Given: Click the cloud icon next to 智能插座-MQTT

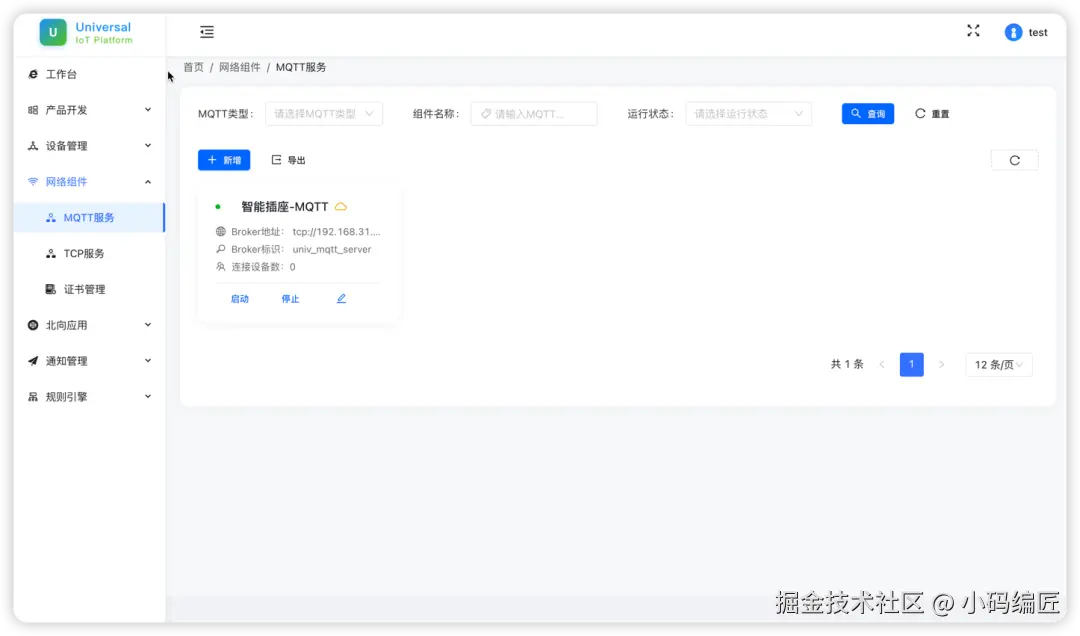Looking at the screenshot, I should [340, 207].
